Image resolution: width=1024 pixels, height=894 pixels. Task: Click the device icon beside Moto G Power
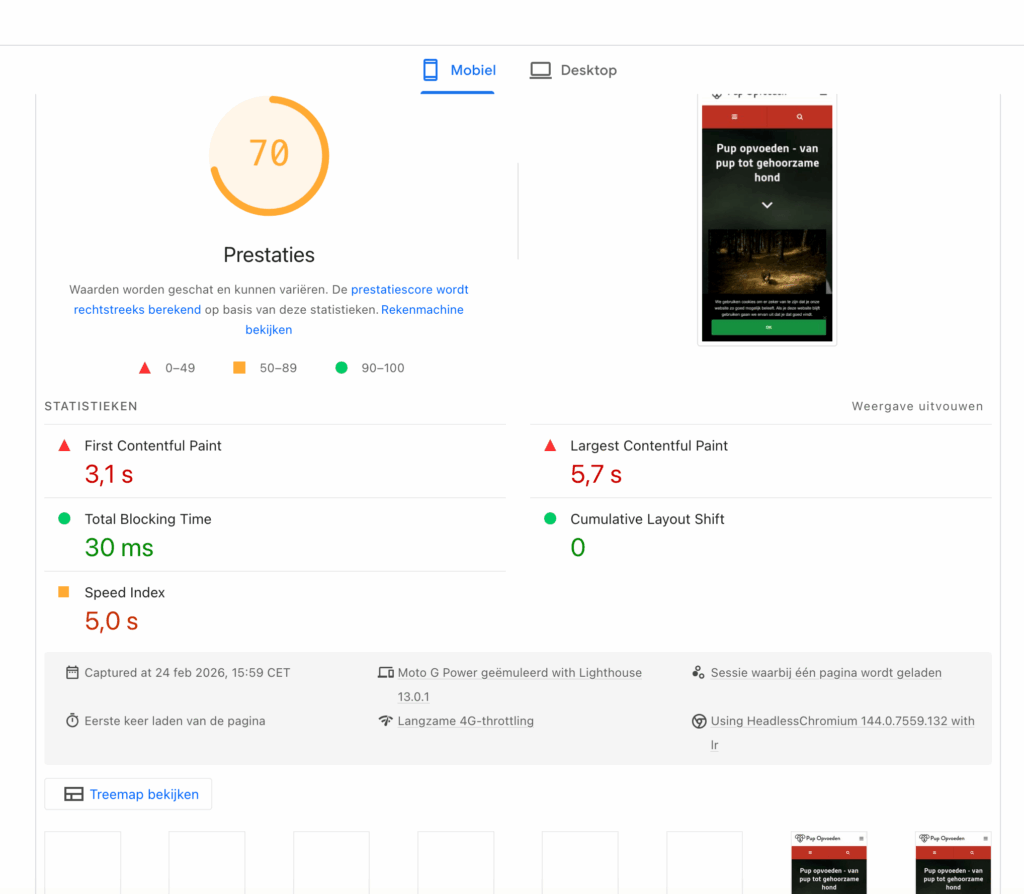pyautogui.click(x=385, y=673)
